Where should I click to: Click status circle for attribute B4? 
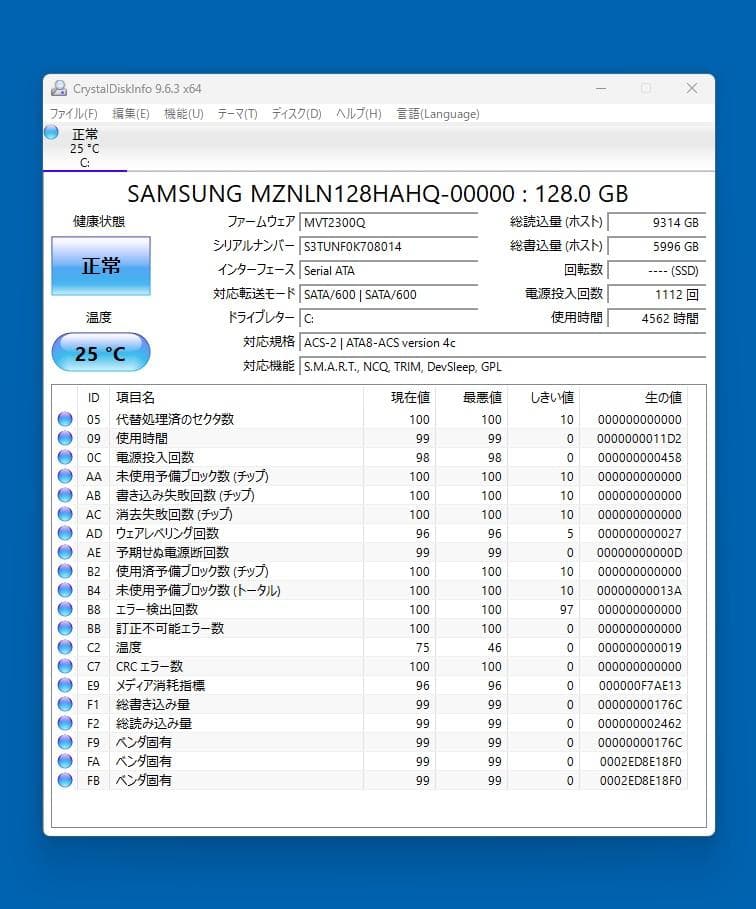[x=65, y=590]
